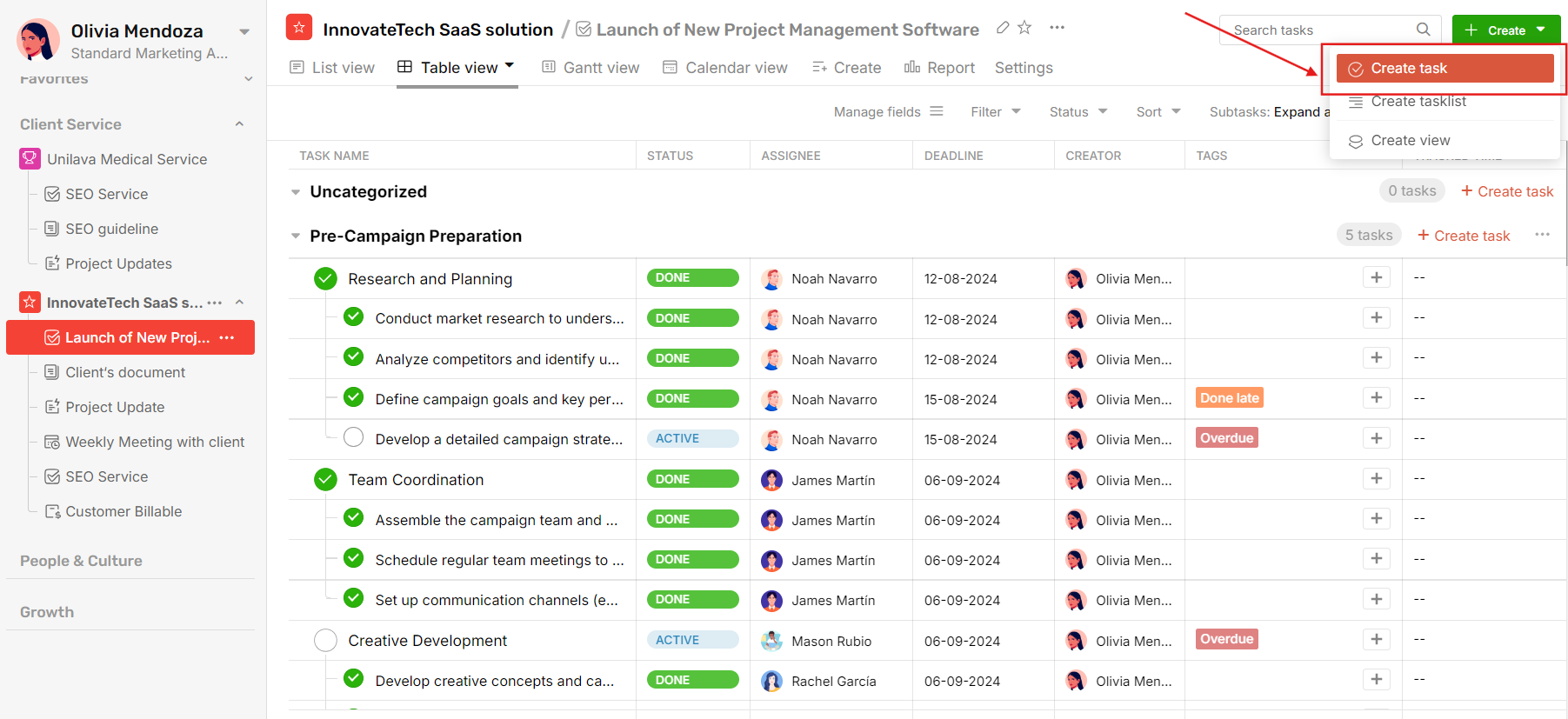The width and height of the screenshot is (1568, 719).
Task: Open Pre-Campaign Preparation more options
Action: pyautogui.click(x=1542, y=235)
